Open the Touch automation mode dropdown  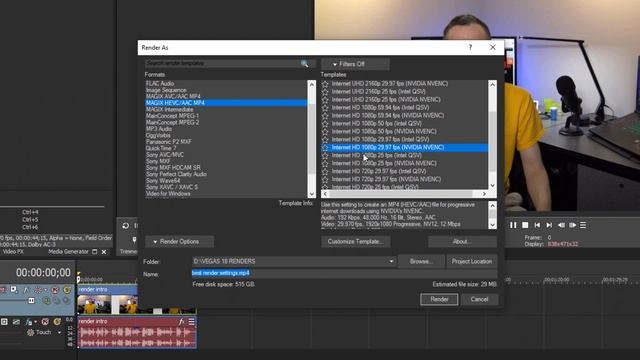[59, 333]
